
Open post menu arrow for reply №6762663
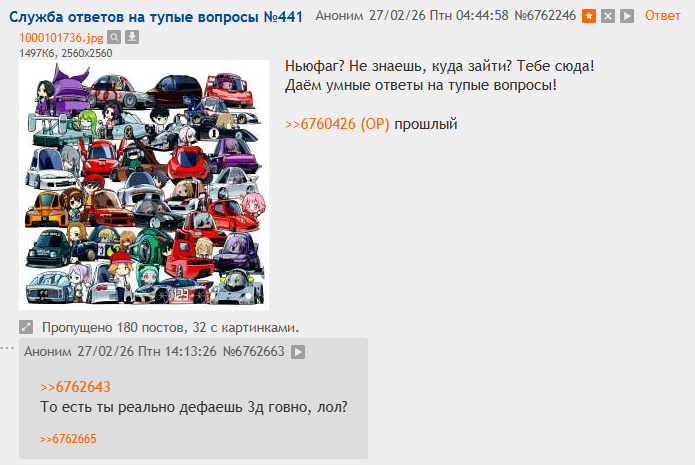point(298,352)
